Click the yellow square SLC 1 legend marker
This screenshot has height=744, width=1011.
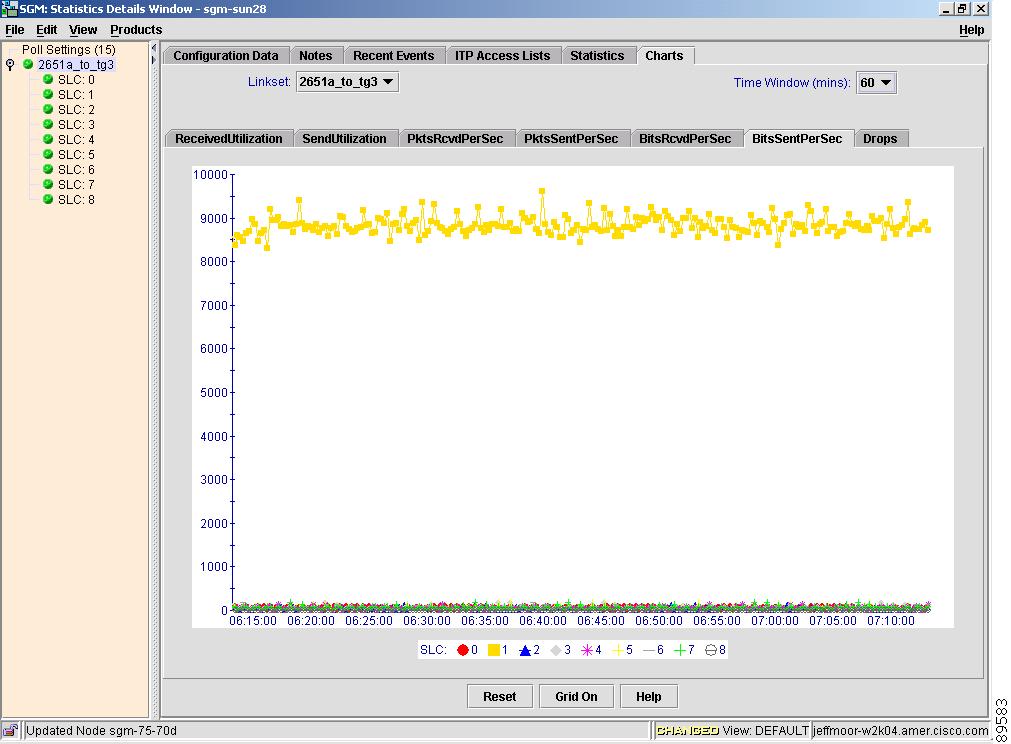tap(493, 650)
